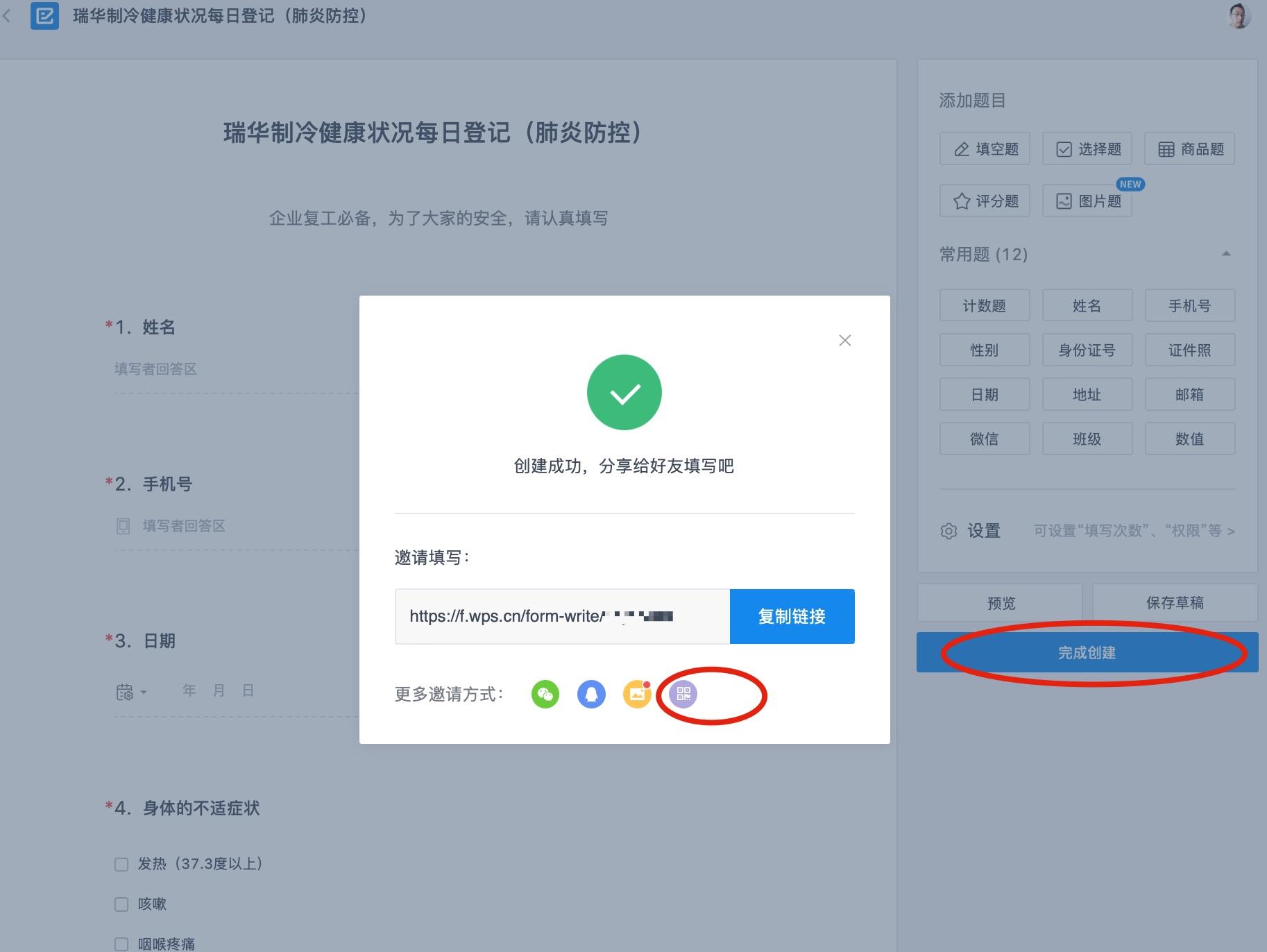Click the form description 企业复工必备 text
1267x952 pixels.
click(439, 219)
